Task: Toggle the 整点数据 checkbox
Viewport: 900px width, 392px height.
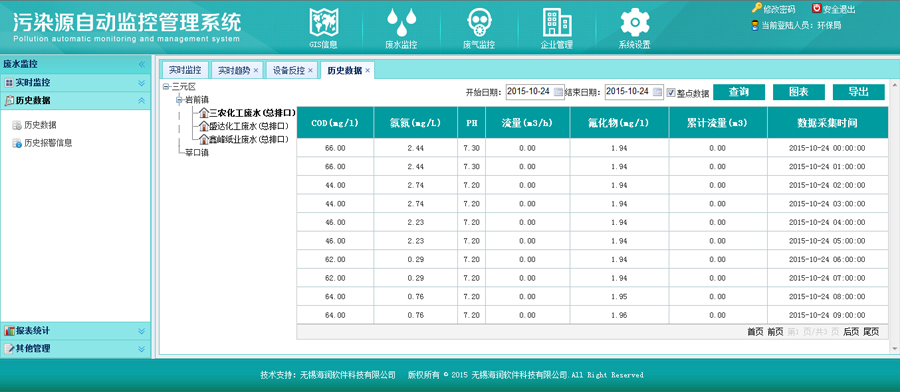Action: coord(671,92)
